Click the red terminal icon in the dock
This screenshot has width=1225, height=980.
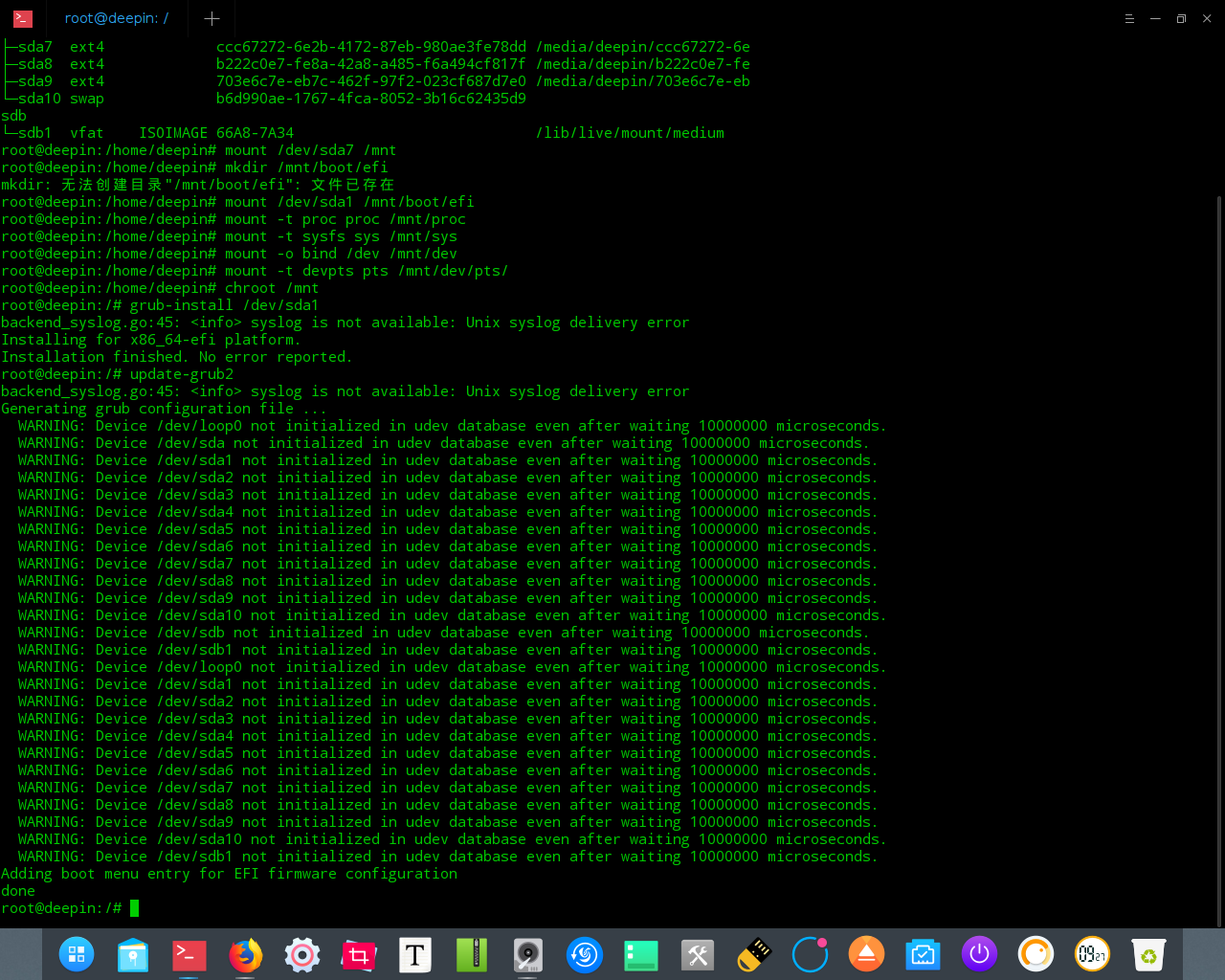coord(189,954)
